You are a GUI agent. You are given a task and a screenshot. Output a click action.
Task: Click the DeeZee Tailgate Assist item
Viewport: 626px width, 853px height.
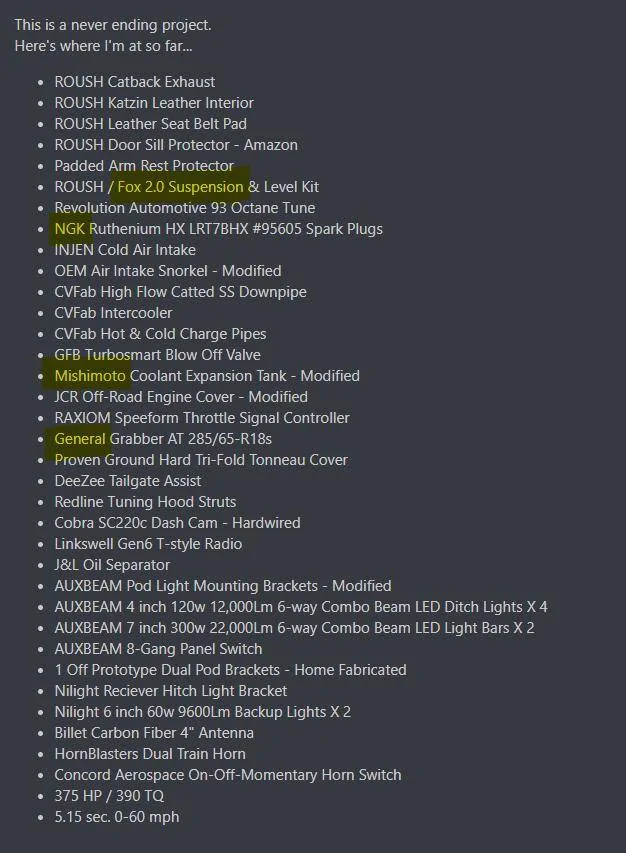point(128,481)
